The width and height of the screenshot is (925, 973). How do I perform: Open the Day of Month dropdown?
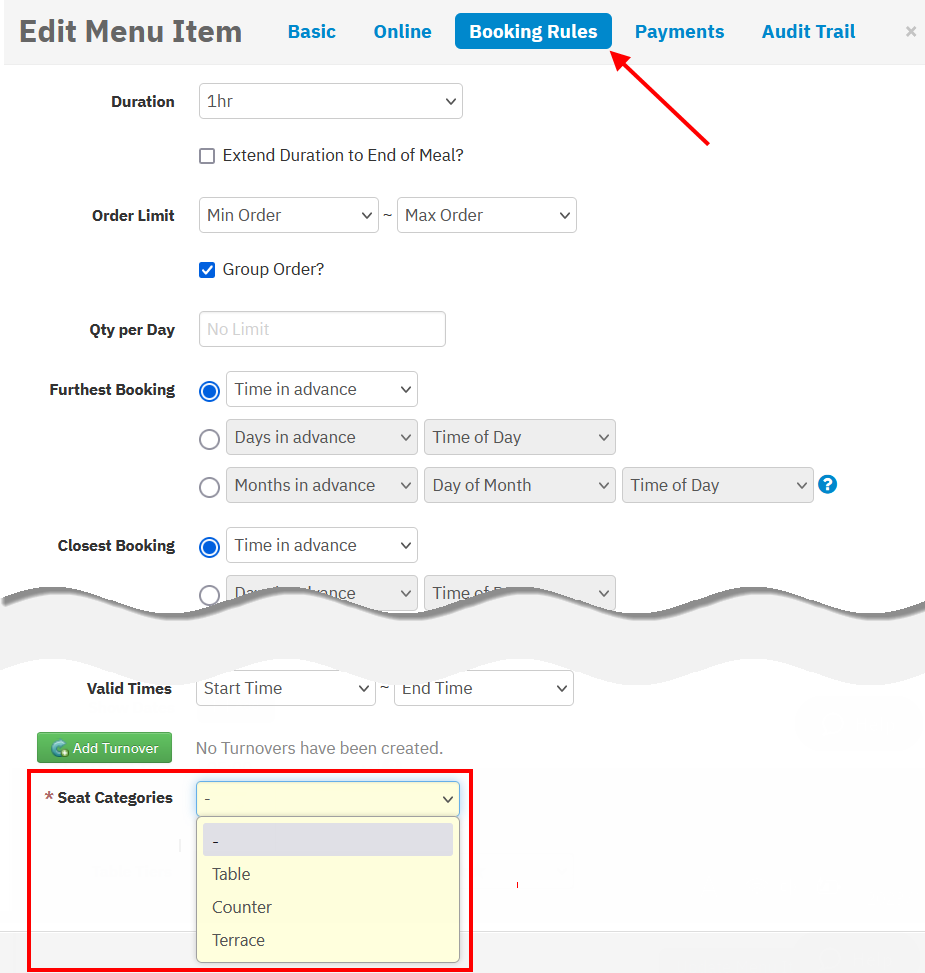(519, 485)
